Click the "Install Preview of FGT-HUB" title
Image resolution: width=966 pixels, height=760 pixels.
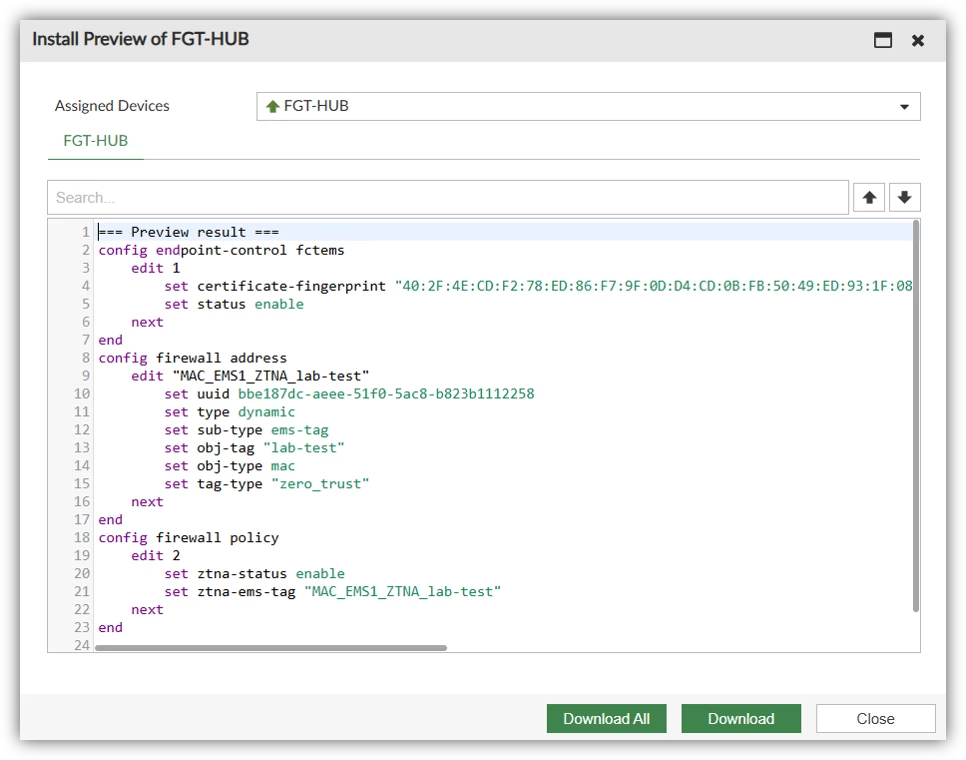coord(140,39)
